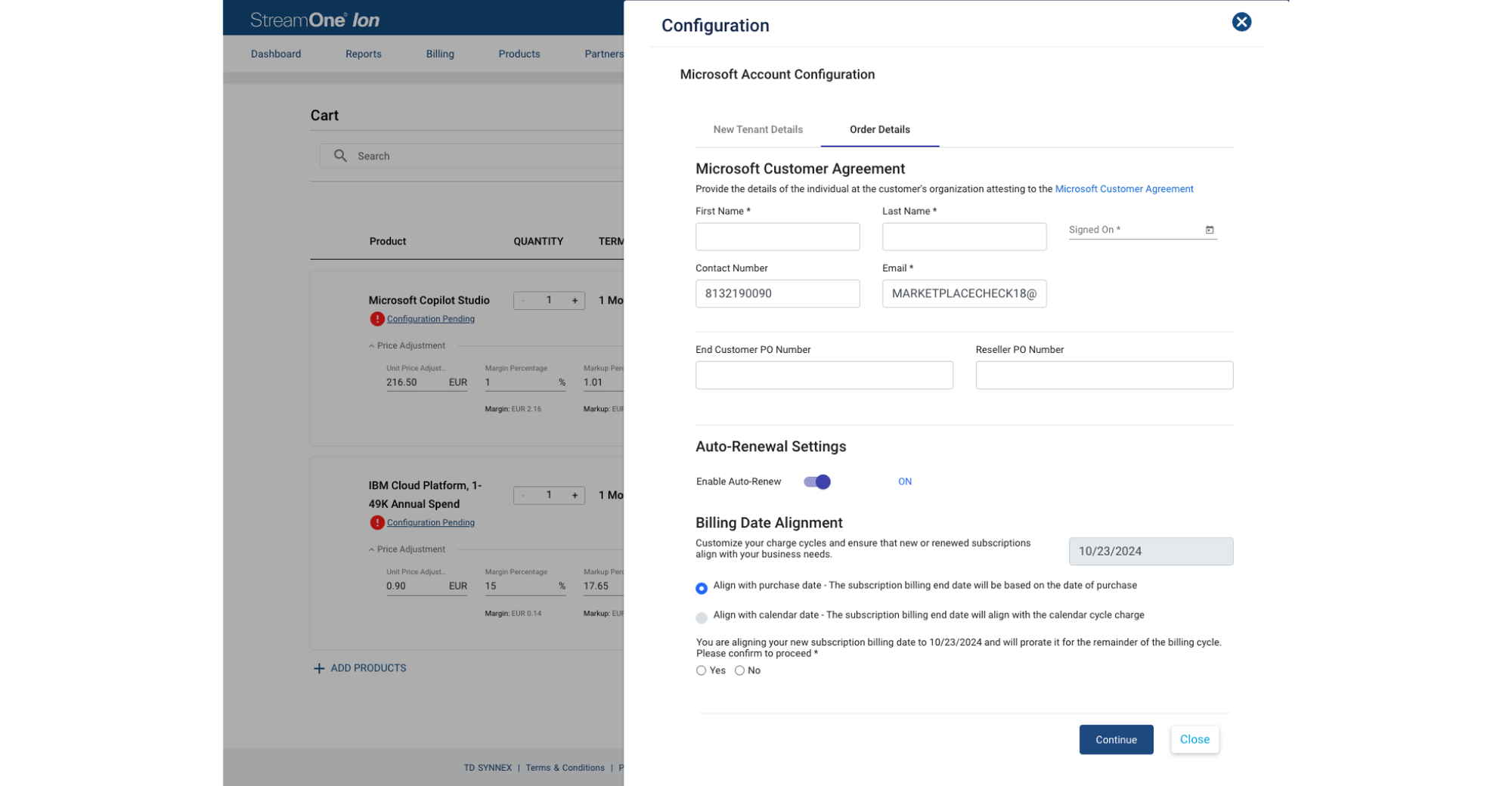Click red warning icon under IBM Cloud Platform
1512x786 pixels.
click(x=376, y=522)
